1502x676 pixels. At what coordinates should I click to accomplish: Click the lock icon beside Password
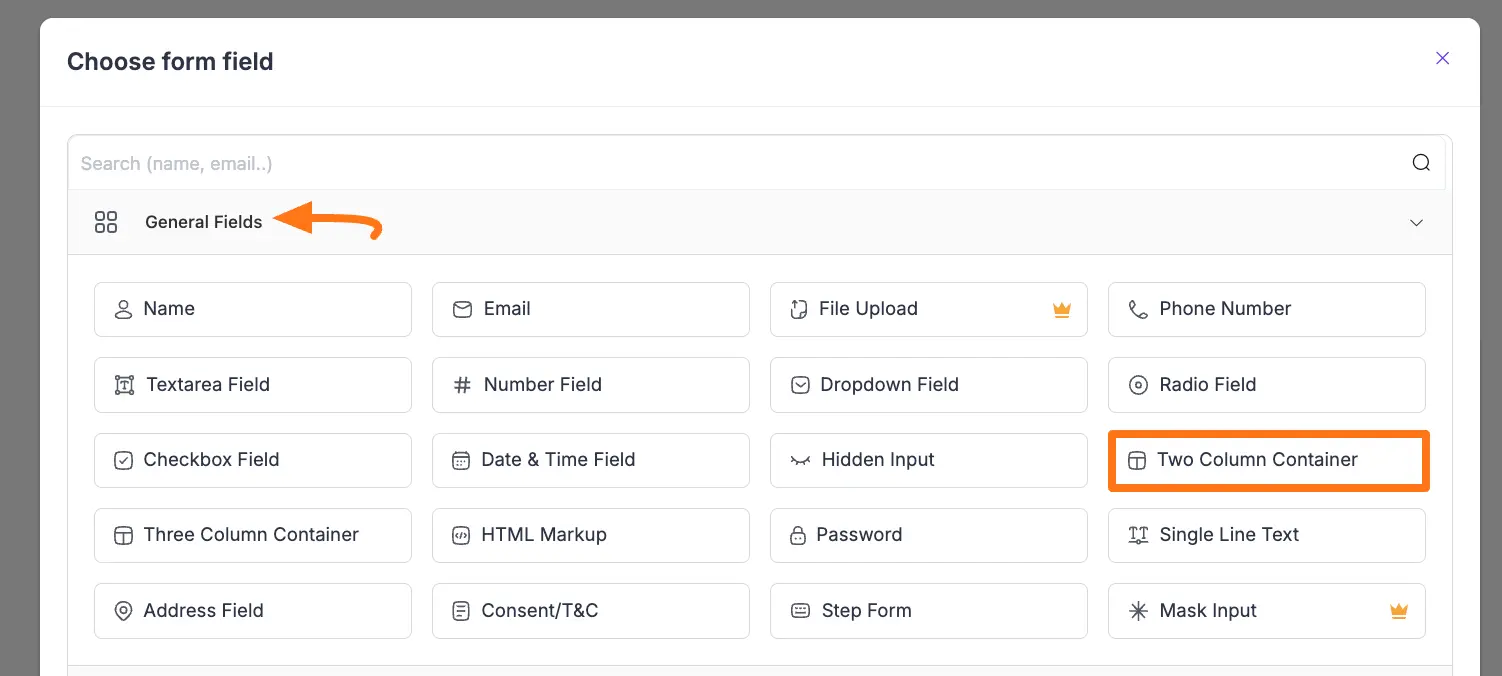(x=798, y=535)
